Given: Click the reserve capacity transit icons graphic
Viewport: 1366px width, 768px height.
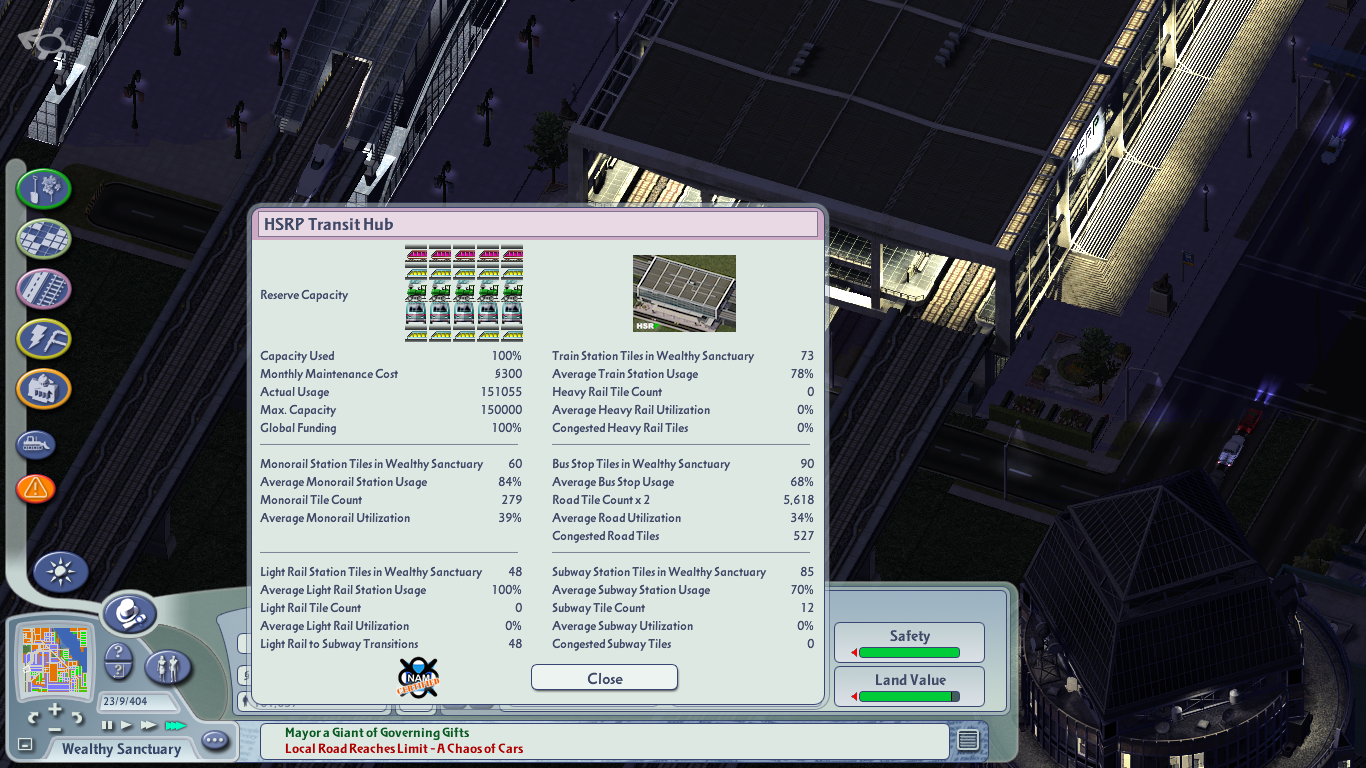Looking at the screenshot, I should tap(464, 293).
